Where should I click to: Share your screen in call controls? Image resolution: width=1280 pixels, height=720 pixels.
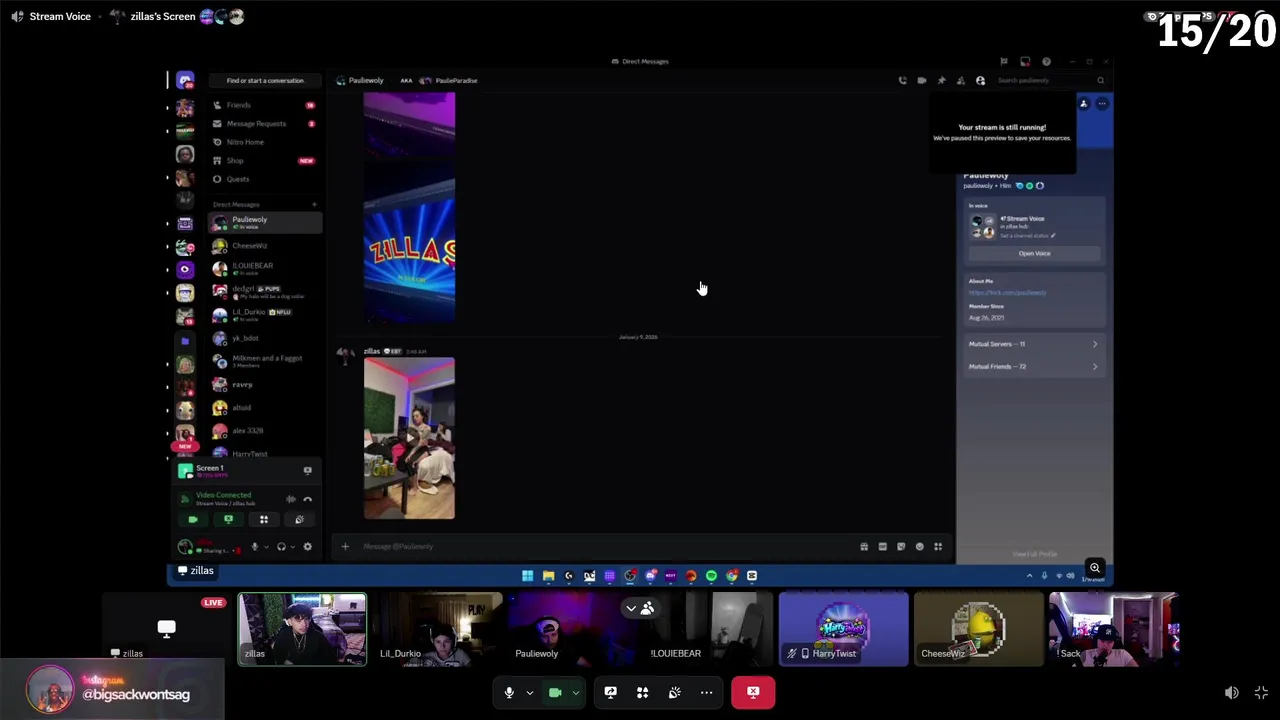point(610,692)
